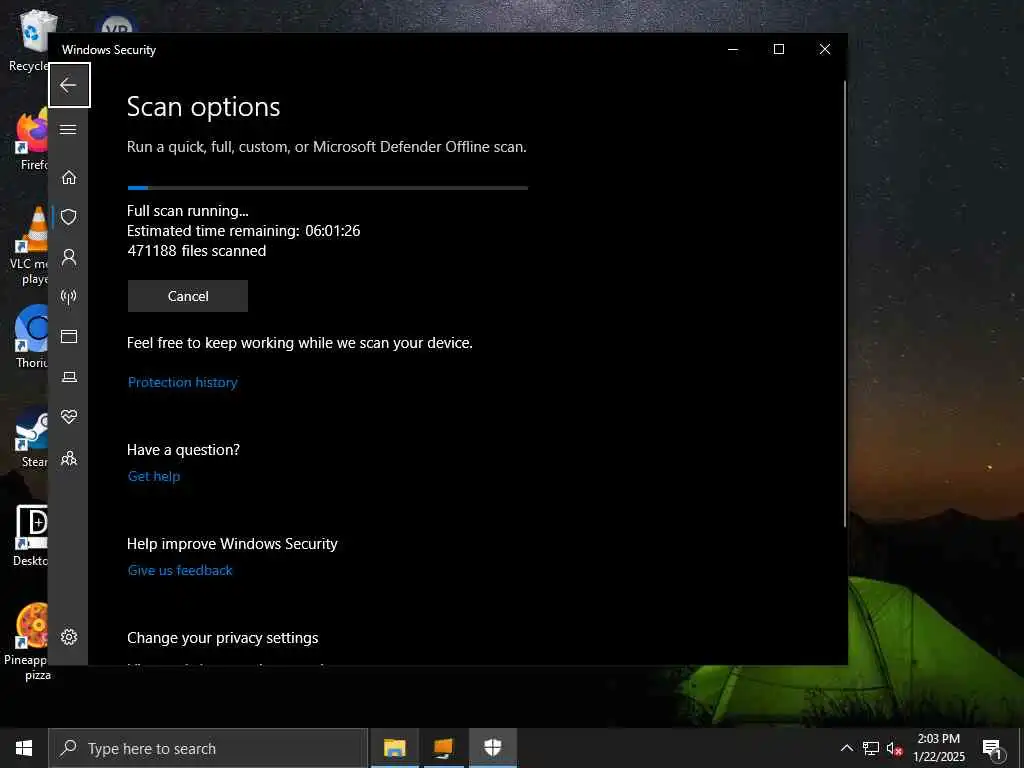Open Device performance & health heart icon
The image size is (1024, 768).
coord(69,417)
